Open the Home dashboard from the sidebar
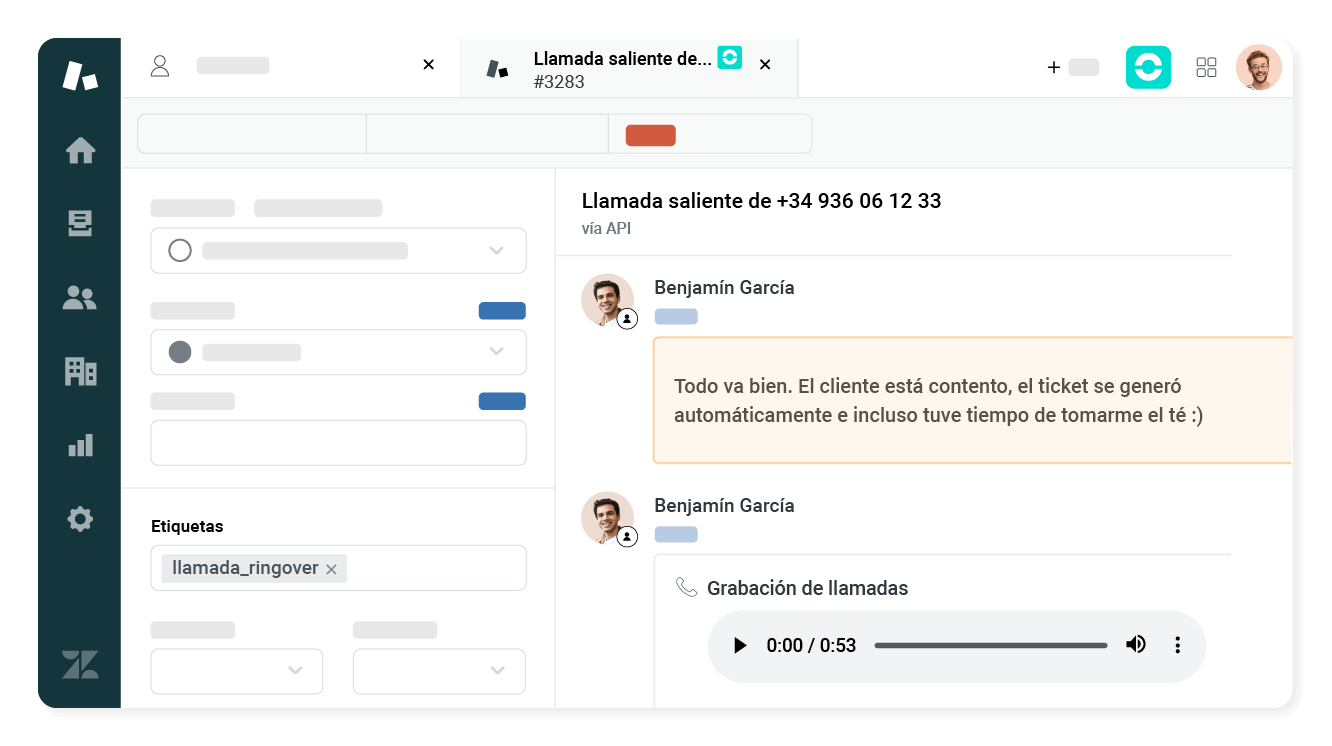The width and height of the screenshot is (1332, 746). pos(80,151)
